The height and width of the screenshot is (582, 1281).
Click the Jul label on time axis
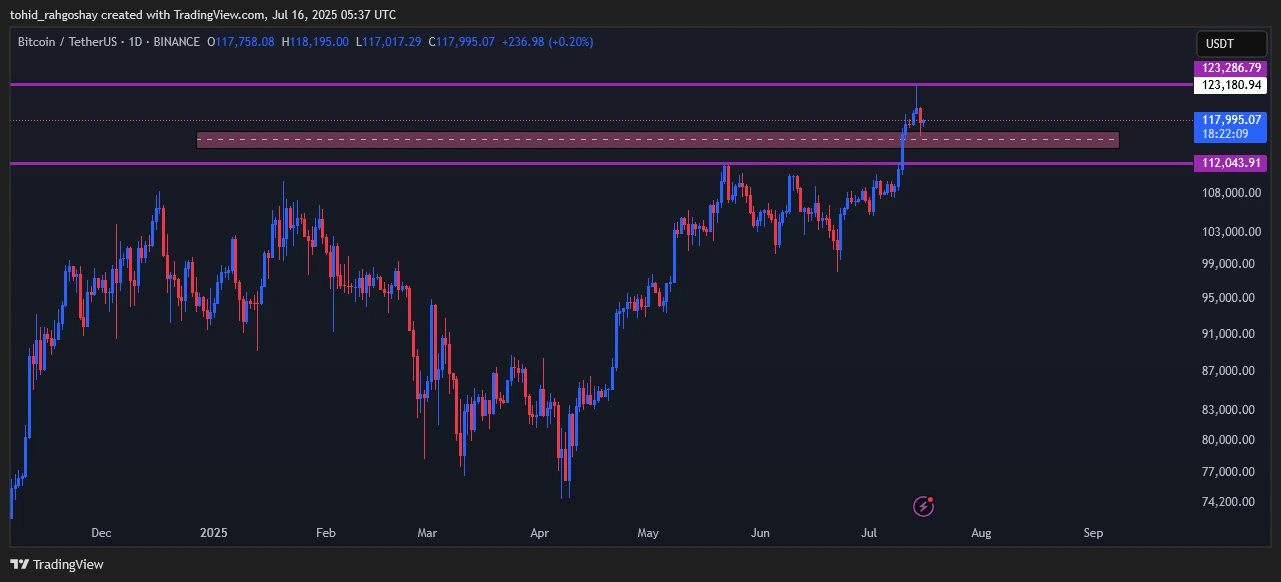click(868, 533)
